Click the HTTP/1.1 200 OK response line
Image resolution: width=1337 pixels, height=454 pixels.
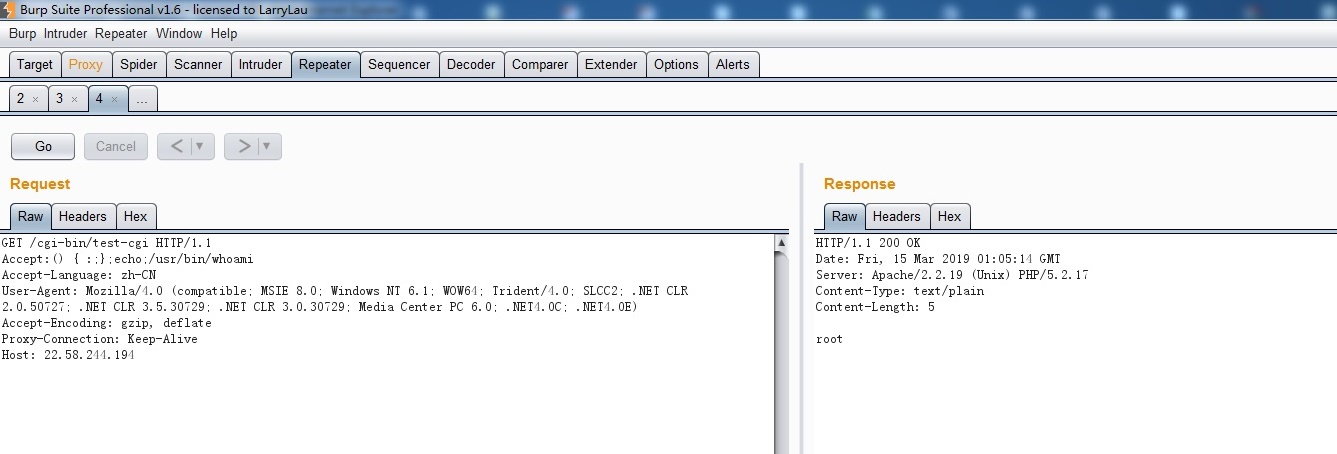pos(868,243)
